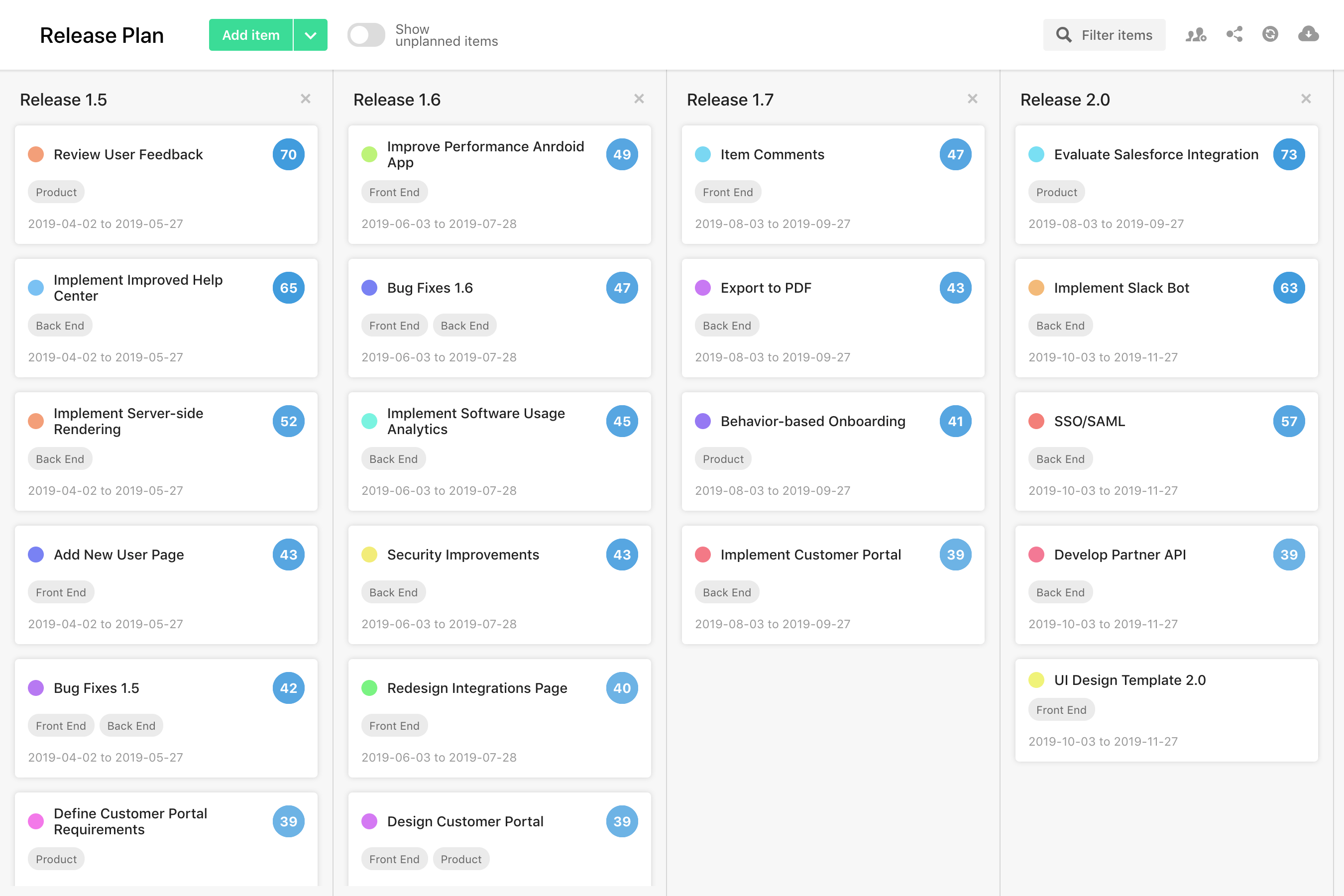This screenshot has width=1344, height=896.
Task: Enable the Show unplanned items toggle
Action: click(x=366, y=35)
